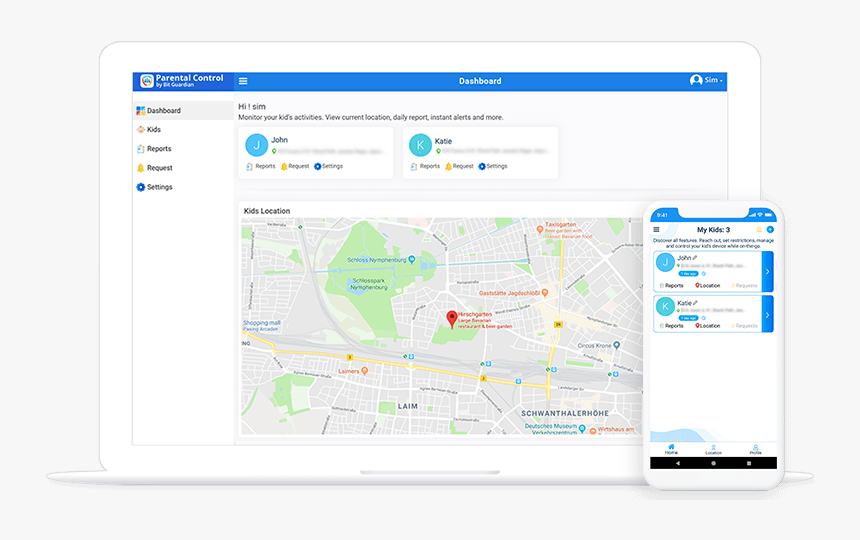Expand Katie's card arrow on the phone
The width and height of the screenshot is (860, 540).
point(767,315)
